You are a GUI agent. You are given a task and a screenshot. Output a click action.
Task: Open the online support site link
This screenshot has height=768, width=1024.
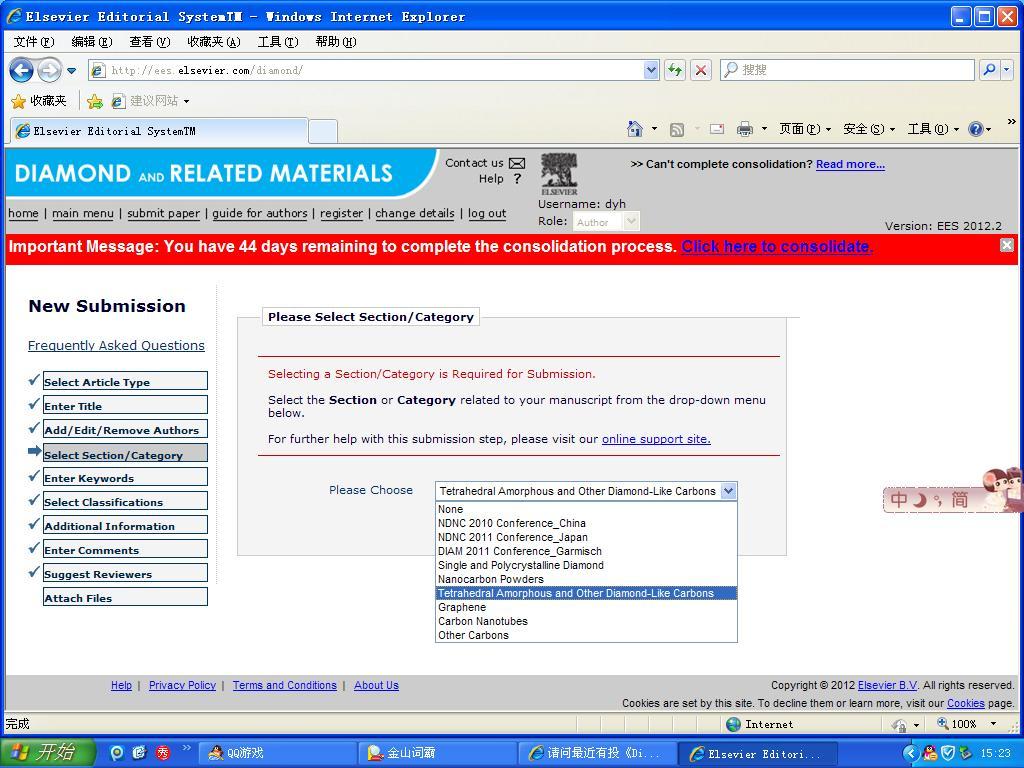[x=656, y=439]
